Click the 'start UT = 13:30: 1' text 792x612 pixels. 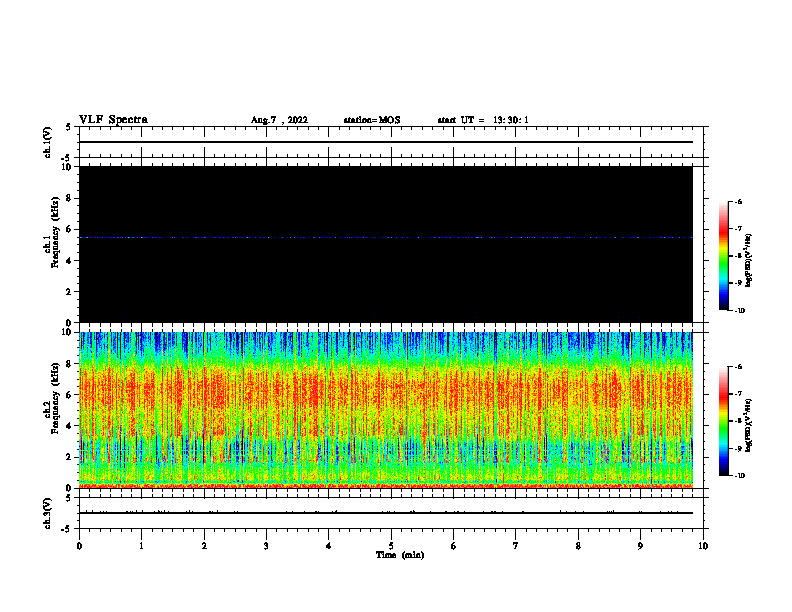(483, 120)
